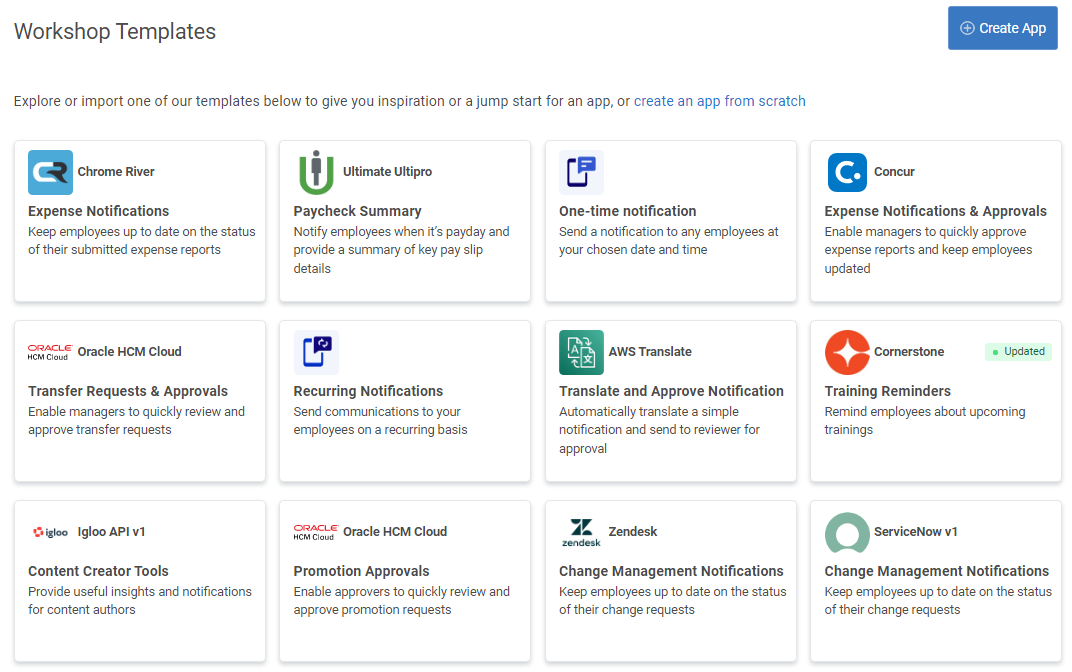Viewport: 1072px width, 672px height.
Task: Open Translate and Approve Notification template title
Action: [671, 391]
